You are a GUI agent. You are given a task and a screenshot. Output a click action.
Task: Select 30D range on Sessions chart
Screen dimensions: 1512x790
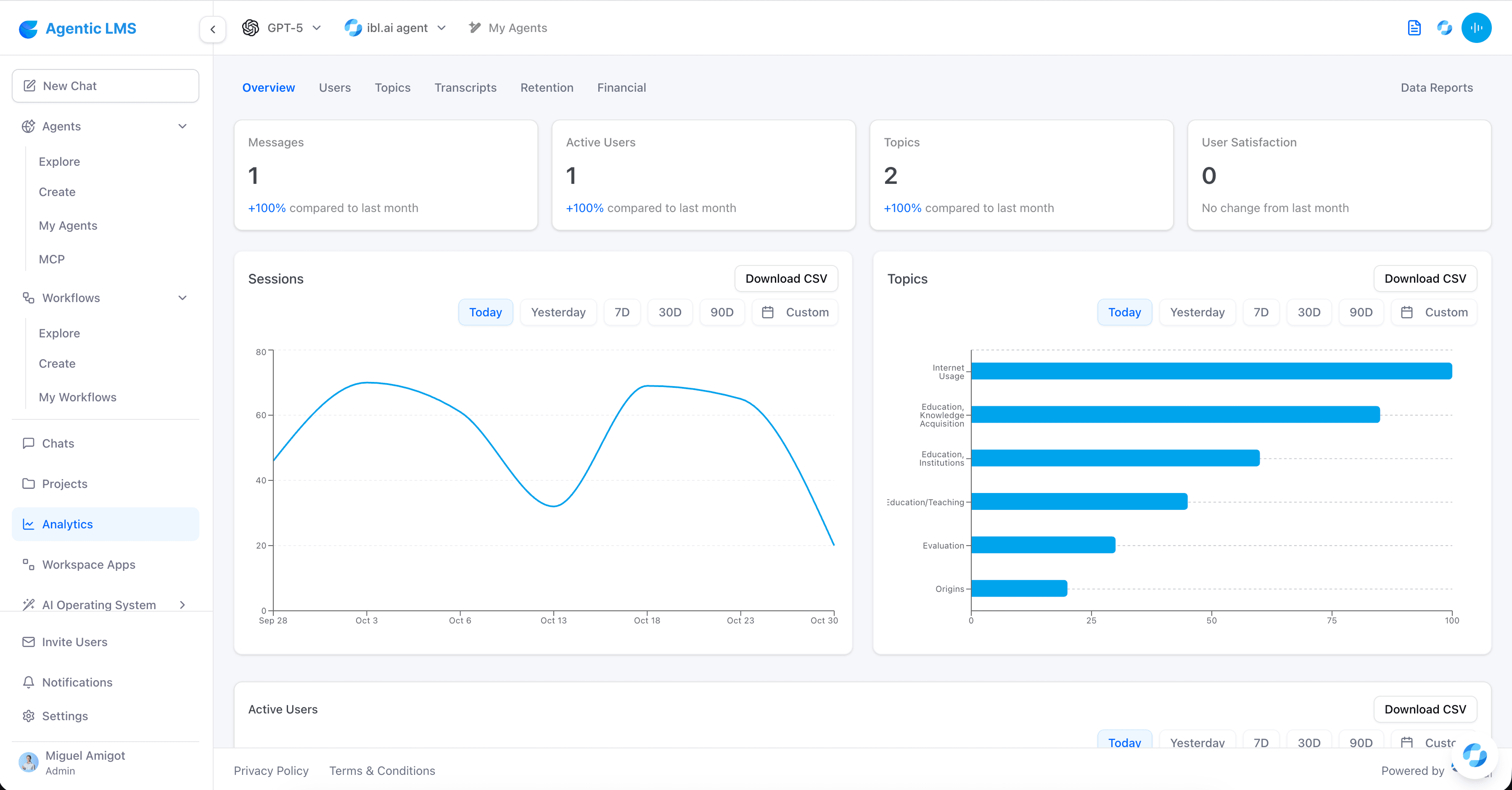(669, 312)
